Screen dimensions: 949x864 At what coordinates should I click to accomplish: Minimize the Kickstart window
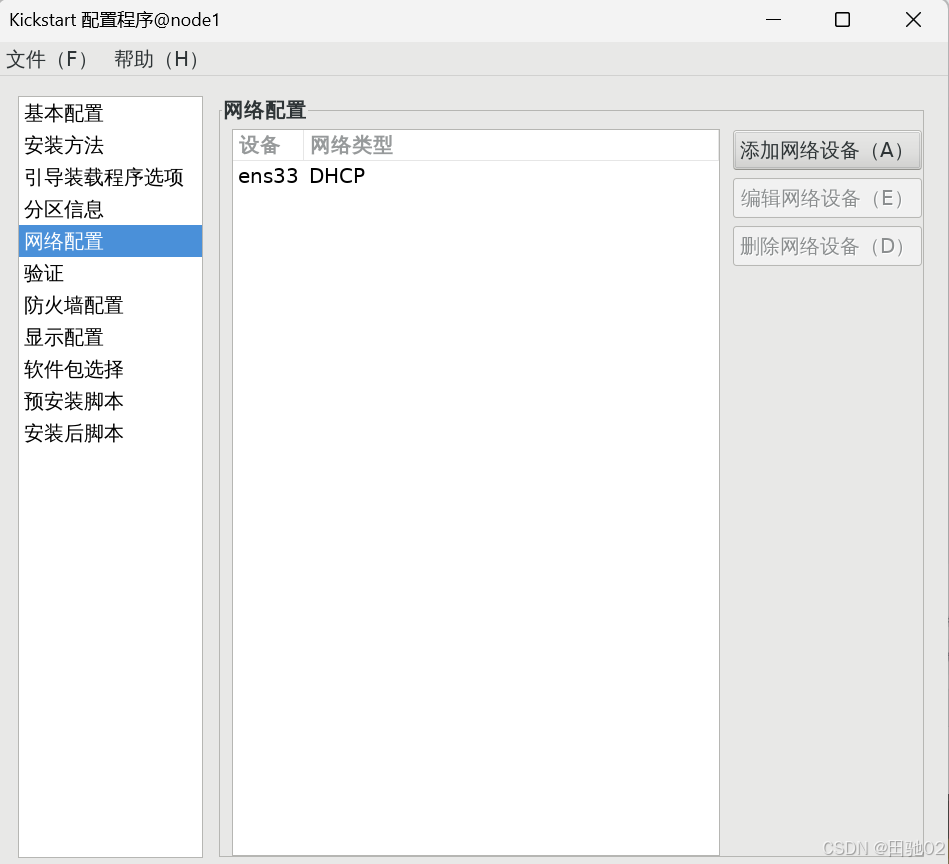pyautogui.click(x=773, y=20)
